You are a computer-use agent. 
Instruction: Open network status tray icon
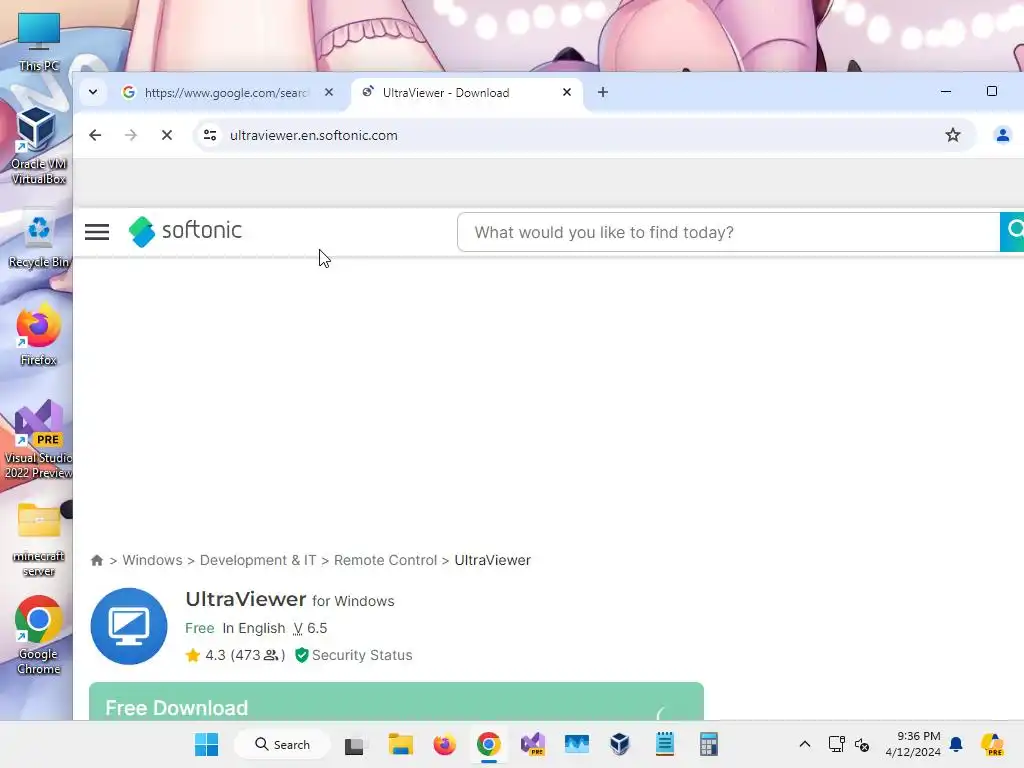(x=837, y=744)
